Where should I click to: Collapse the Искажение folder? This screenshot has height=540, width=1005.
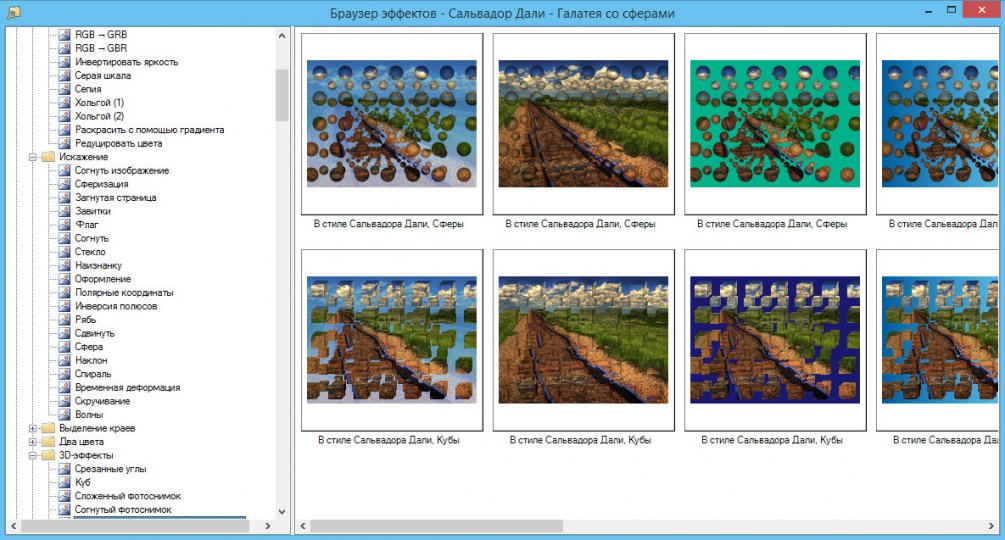[33, 157]
